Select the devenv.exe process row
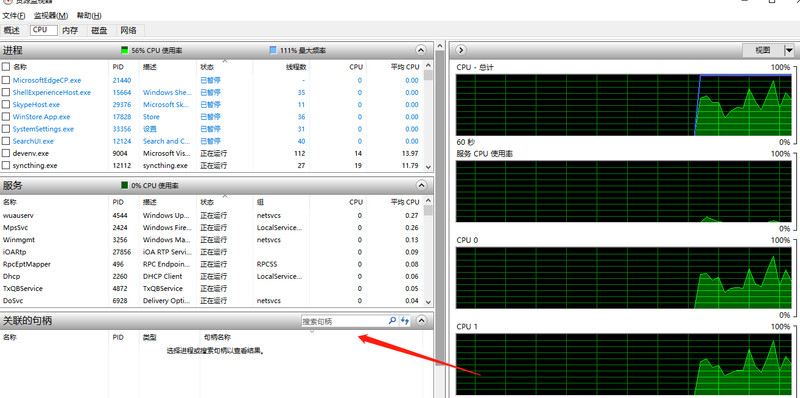 click(212, 153)
